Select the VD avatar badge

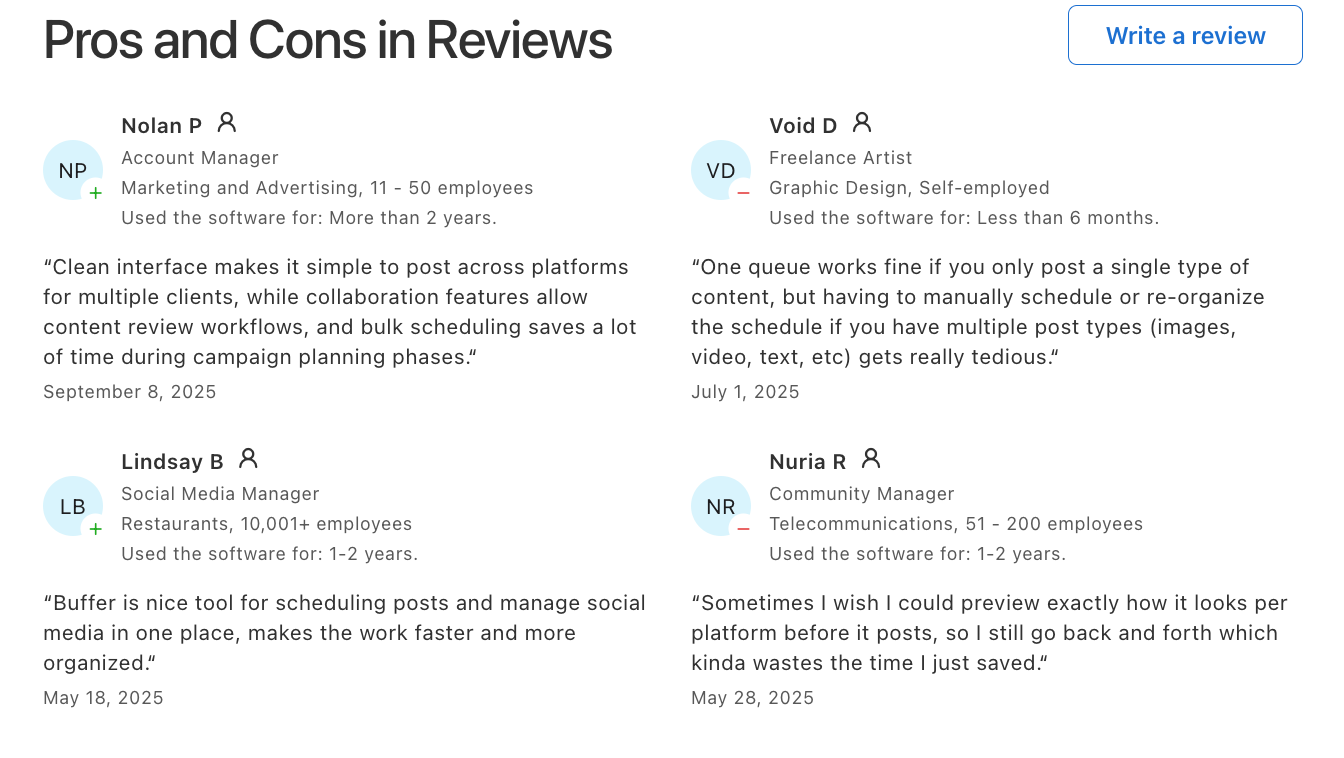(720, 170)
